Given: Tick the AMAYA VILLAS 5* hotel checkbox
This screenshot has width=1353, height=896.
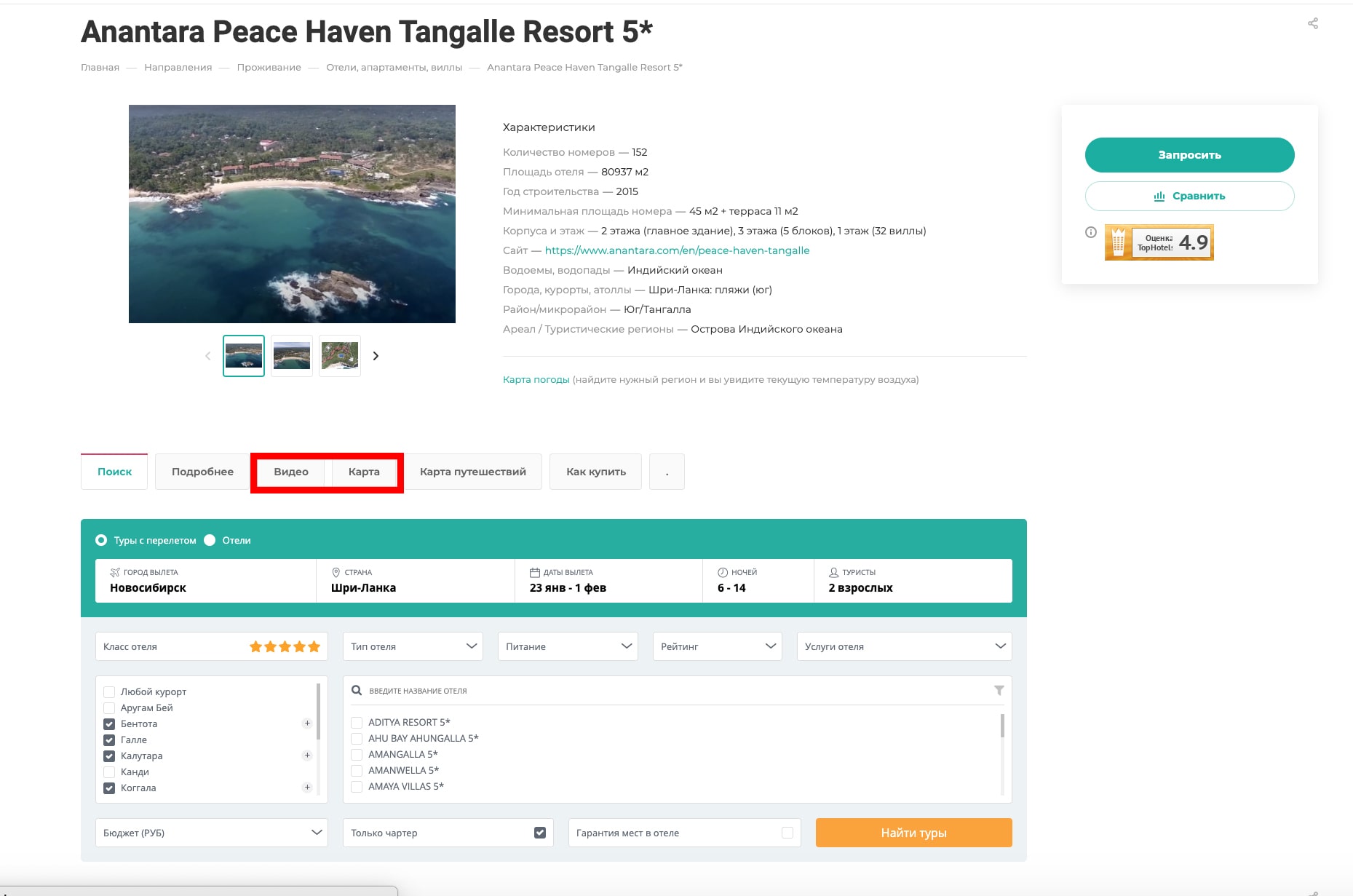Looking at the screenshot, I should point(357,786).
